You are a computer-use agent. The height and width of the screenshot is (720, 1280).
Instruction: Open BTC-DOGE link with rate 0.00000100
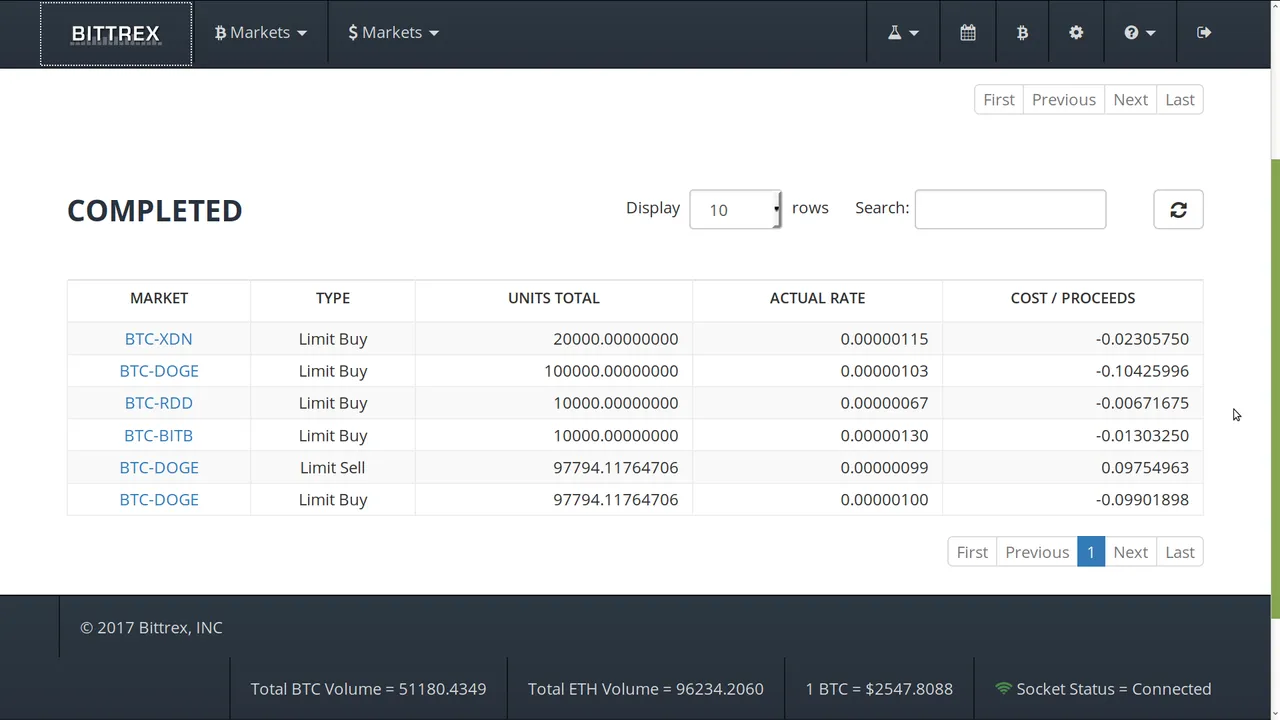click(x=159, y=500)
